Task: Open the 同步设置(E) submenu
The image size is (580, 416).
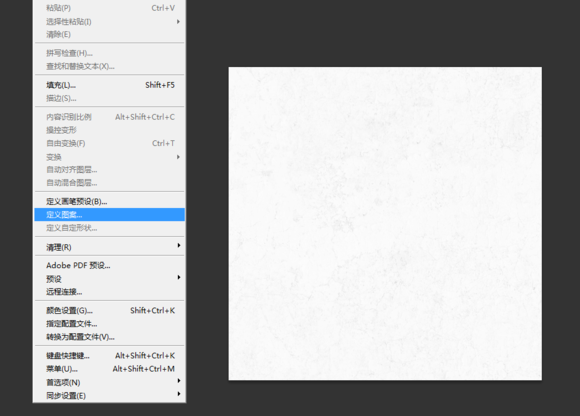Action: point(109,395)
